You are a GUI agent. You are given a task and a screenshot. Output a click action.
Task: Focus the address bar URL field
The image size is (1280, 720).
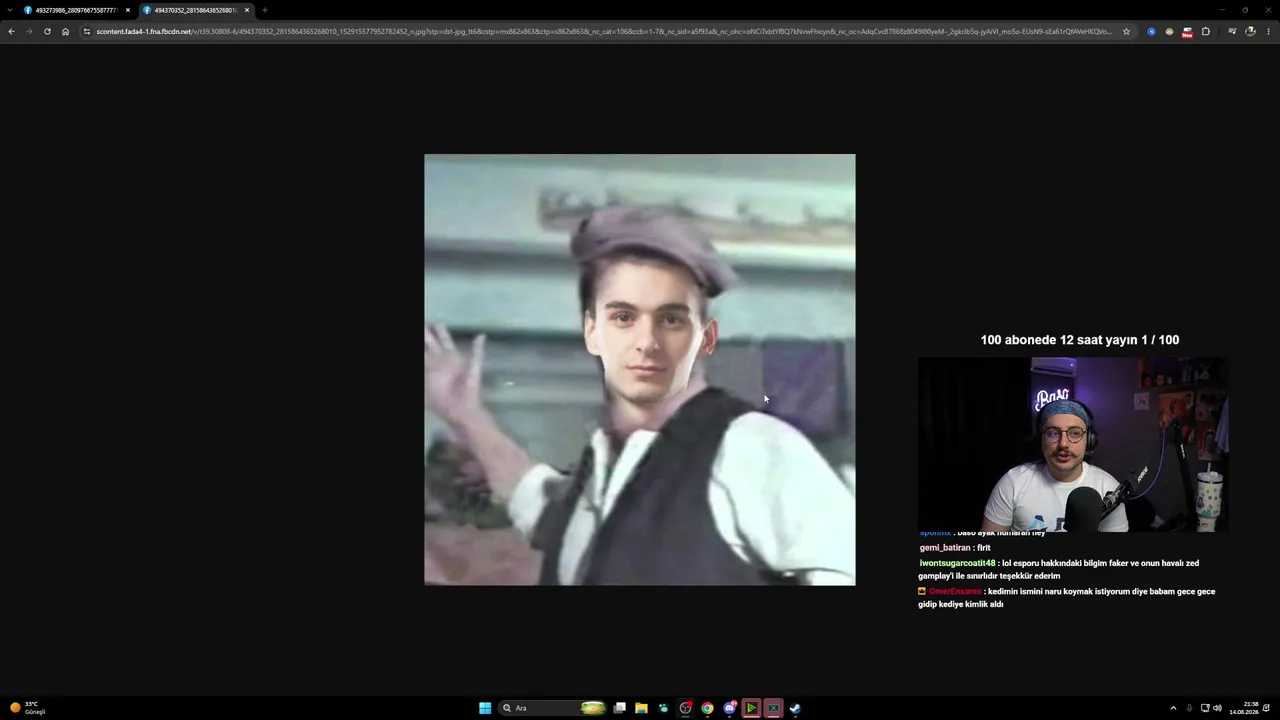point(604,31)
